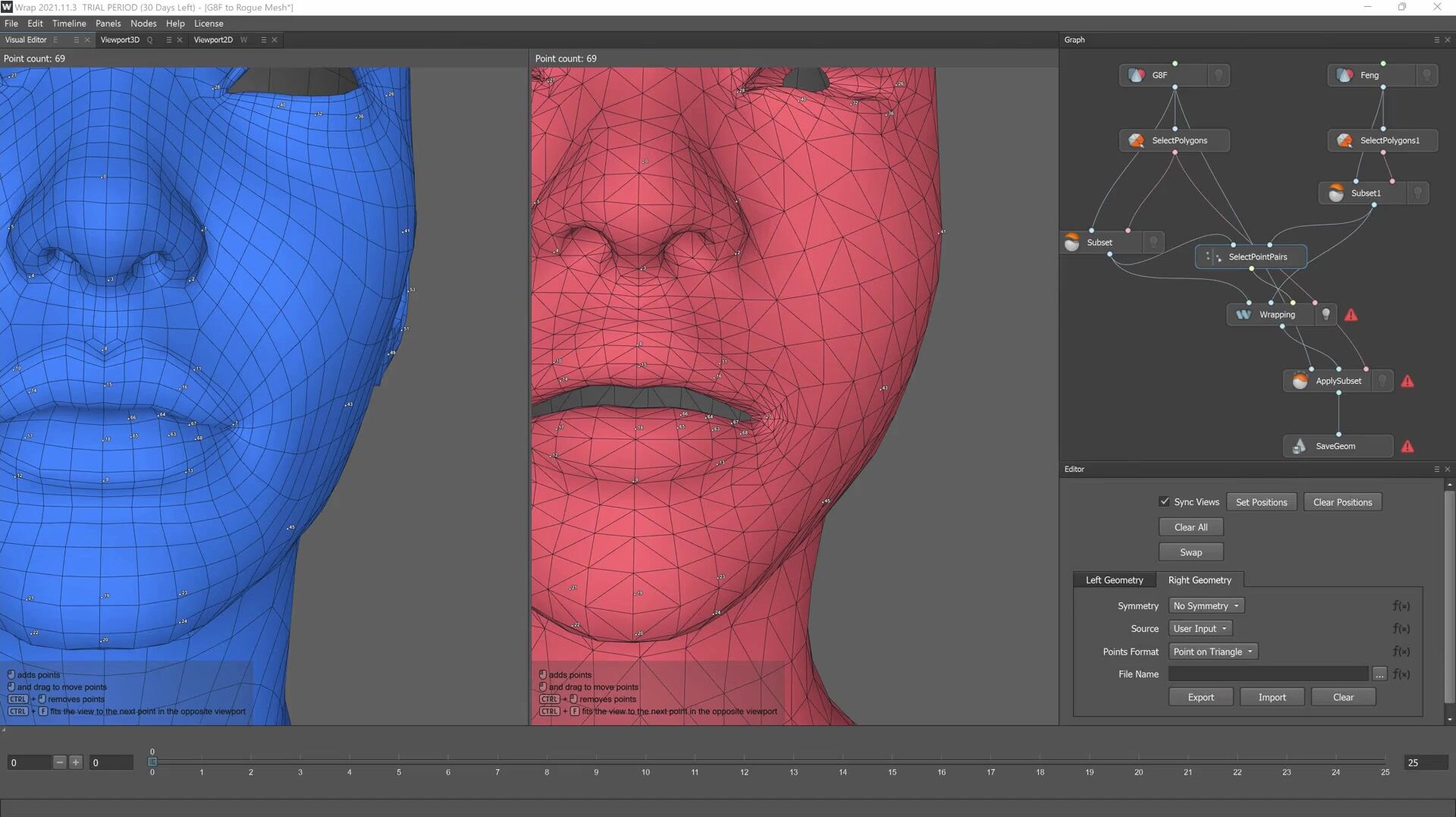Screen dimensions: 1456x817
Task: Open the Nodes menu
Action: 143,24
